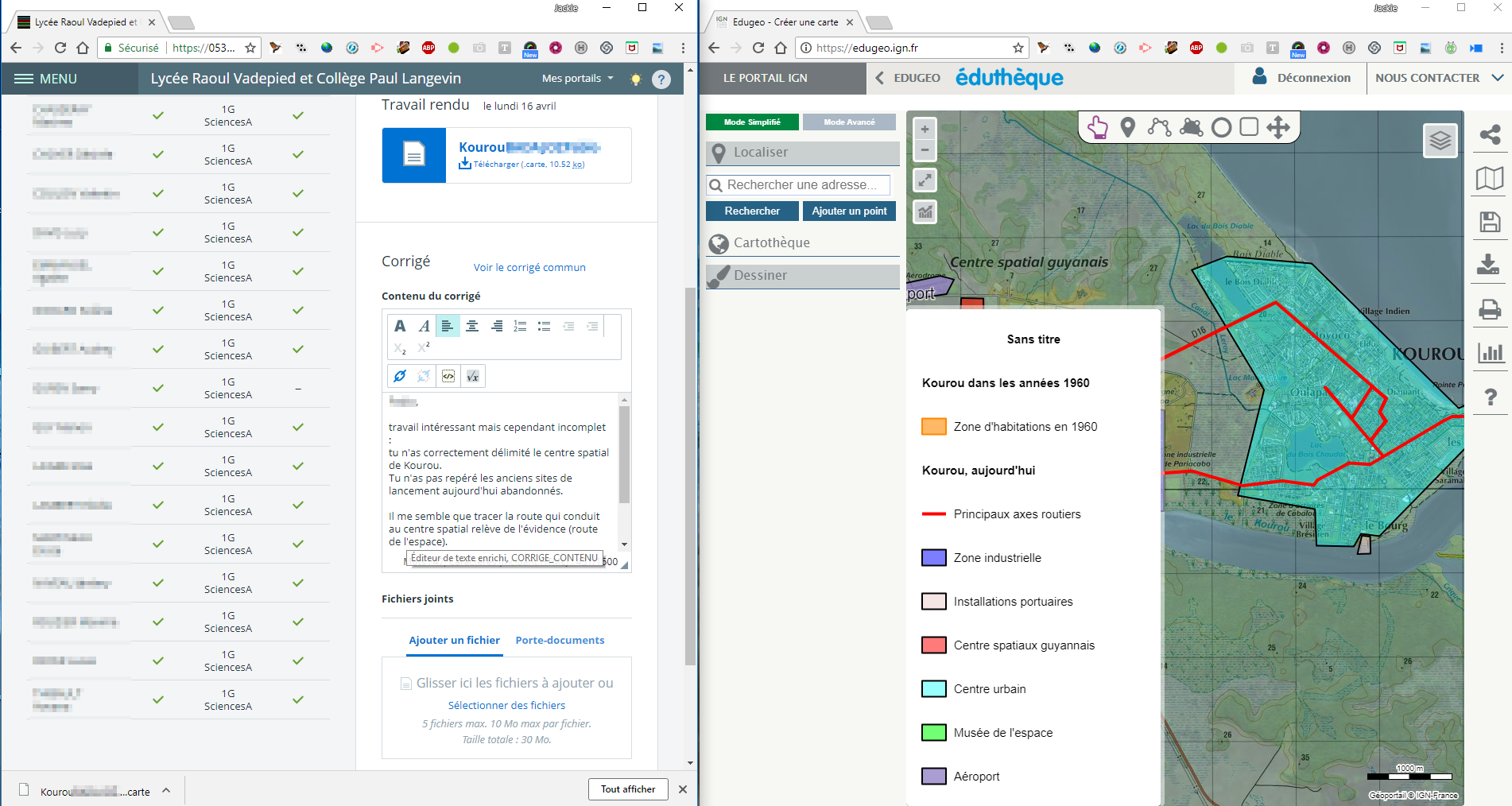Zoom in on the map
The height and width of the screenshot is (806, 1512).
coord(925,130)
